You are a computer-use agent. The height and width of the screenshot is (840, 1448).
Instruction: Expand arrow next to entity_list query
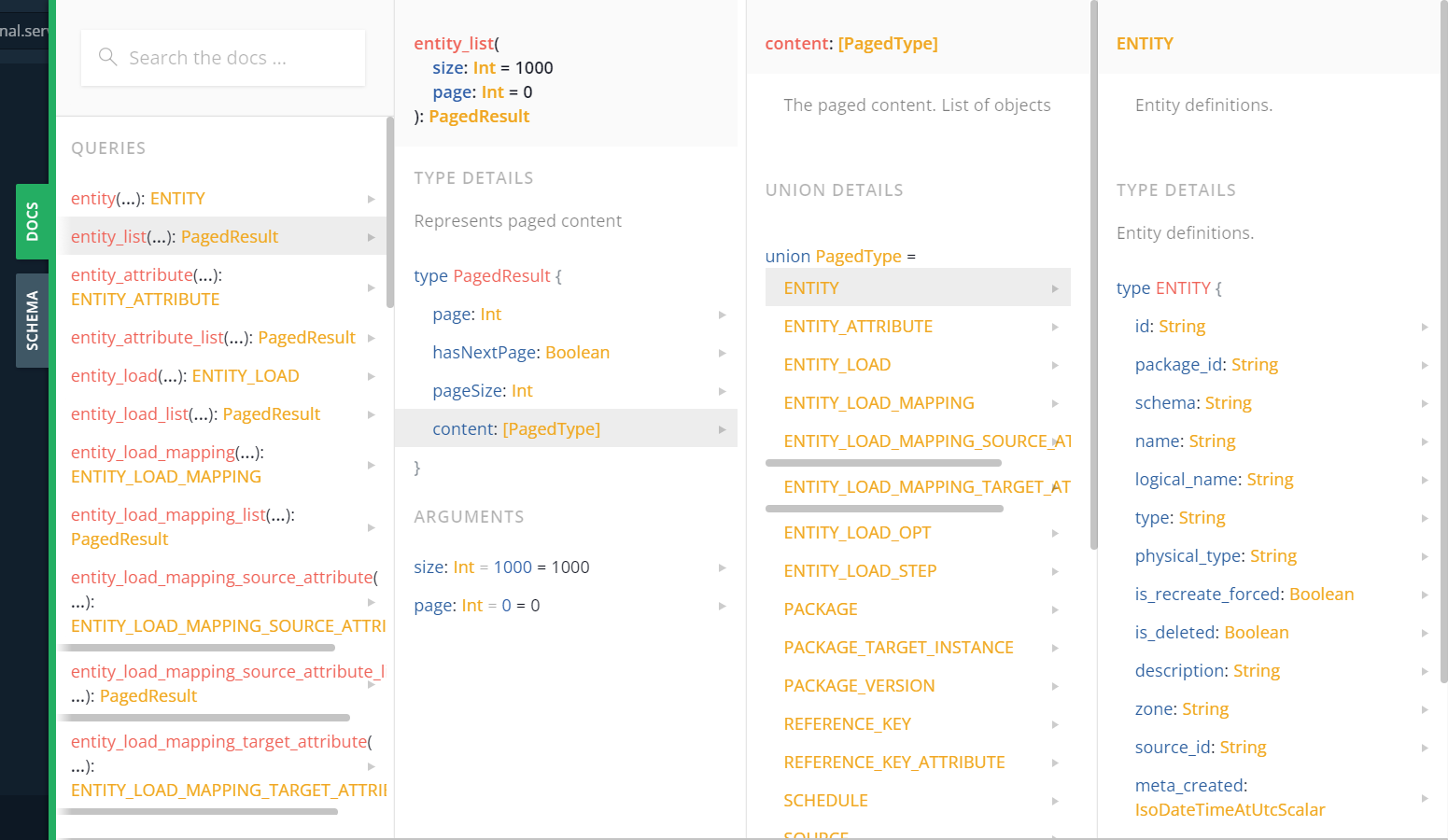(x=371, y=237)
